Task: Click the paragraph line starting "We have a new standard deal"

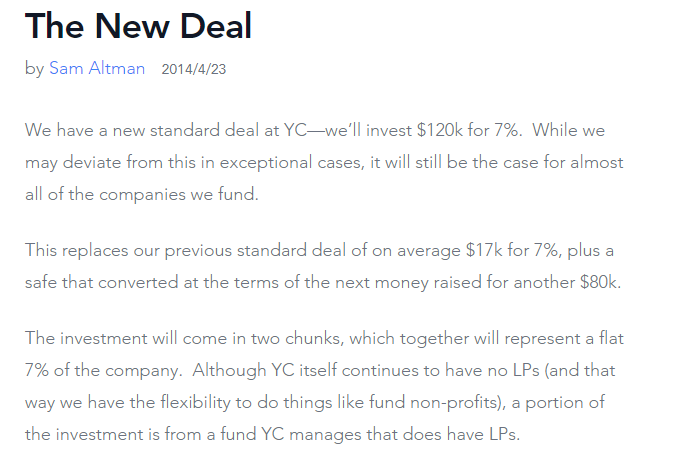Action: [315, 131]
